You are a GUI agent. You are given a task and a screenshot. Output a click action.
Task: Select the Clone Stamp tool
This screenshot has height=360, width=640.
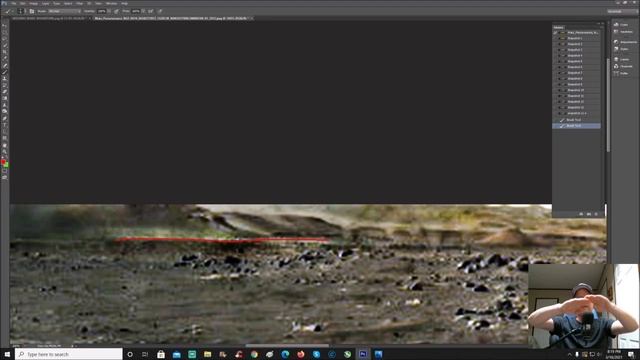tap(4, 78)
